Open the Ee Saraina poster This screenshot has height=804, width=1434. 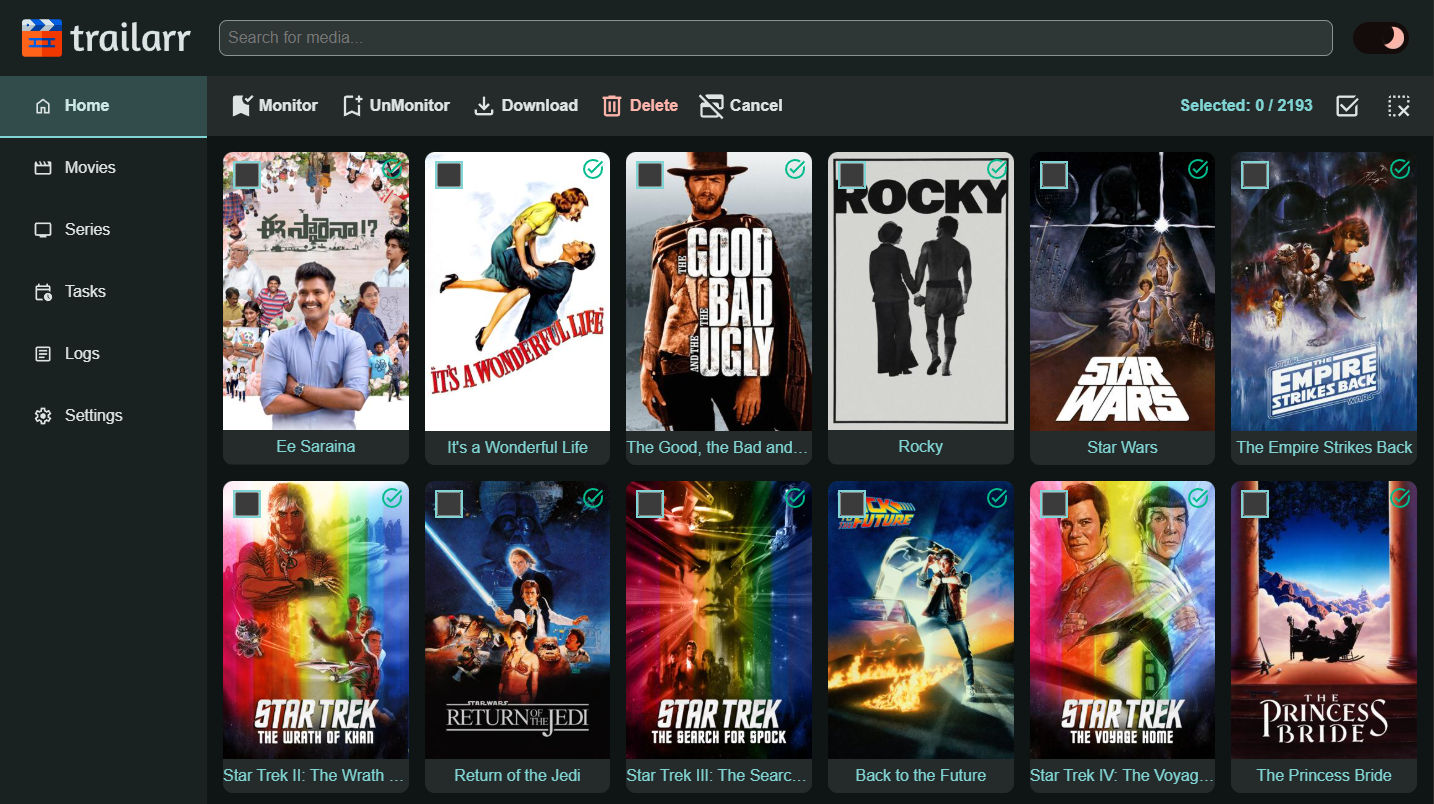316,291
